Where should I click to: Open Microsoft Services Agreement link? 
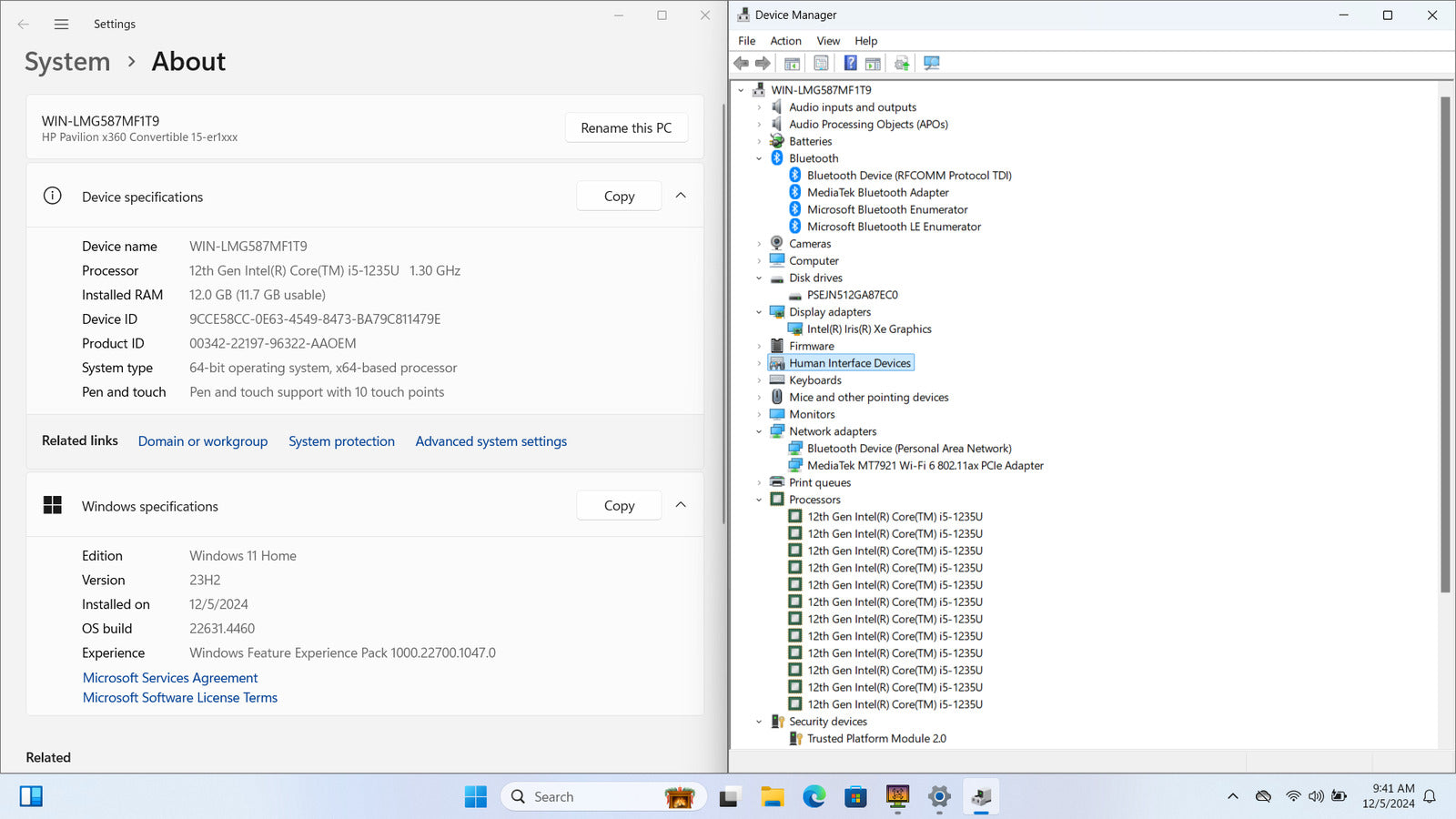170,678
